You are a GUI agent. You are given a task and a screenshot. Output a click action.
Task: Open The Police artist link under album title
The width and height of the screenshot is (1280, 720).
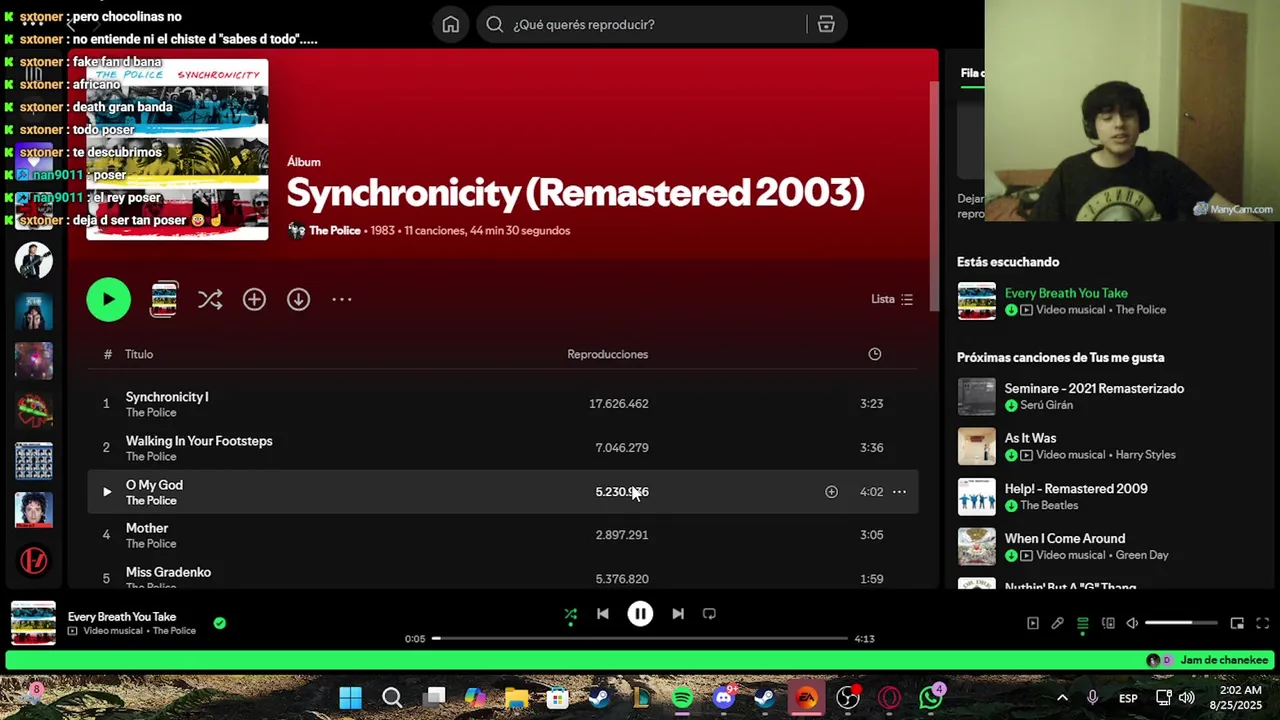334,230
